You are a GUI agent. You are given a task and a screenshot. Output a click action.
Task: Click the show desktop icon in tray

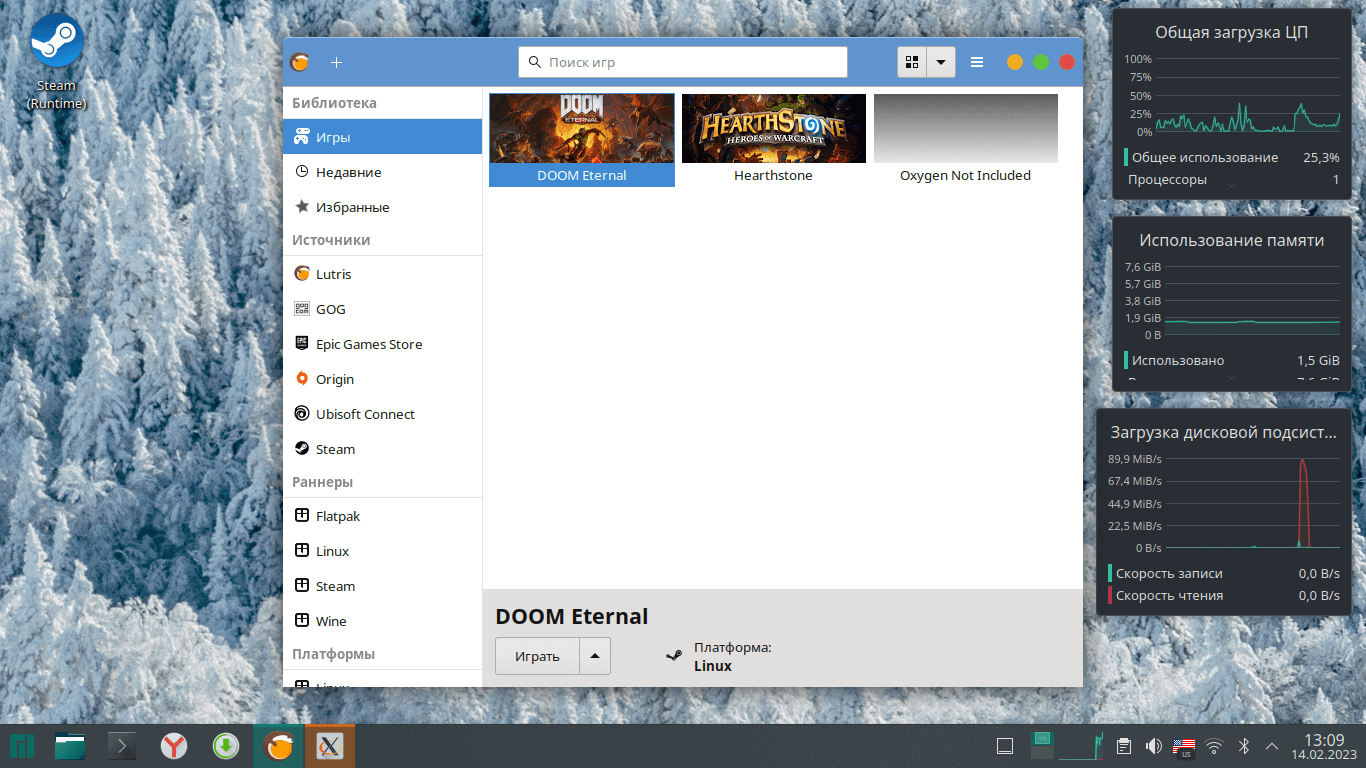(1006, 746)
